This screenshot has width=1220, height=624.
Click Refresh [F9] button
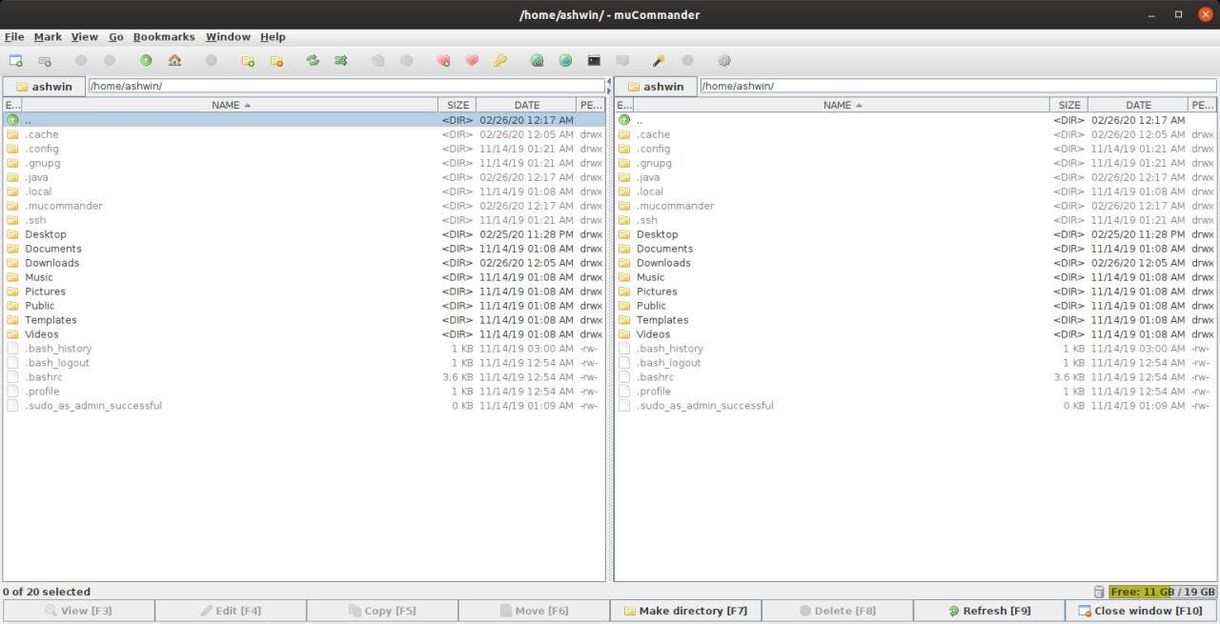coord(989,611)
